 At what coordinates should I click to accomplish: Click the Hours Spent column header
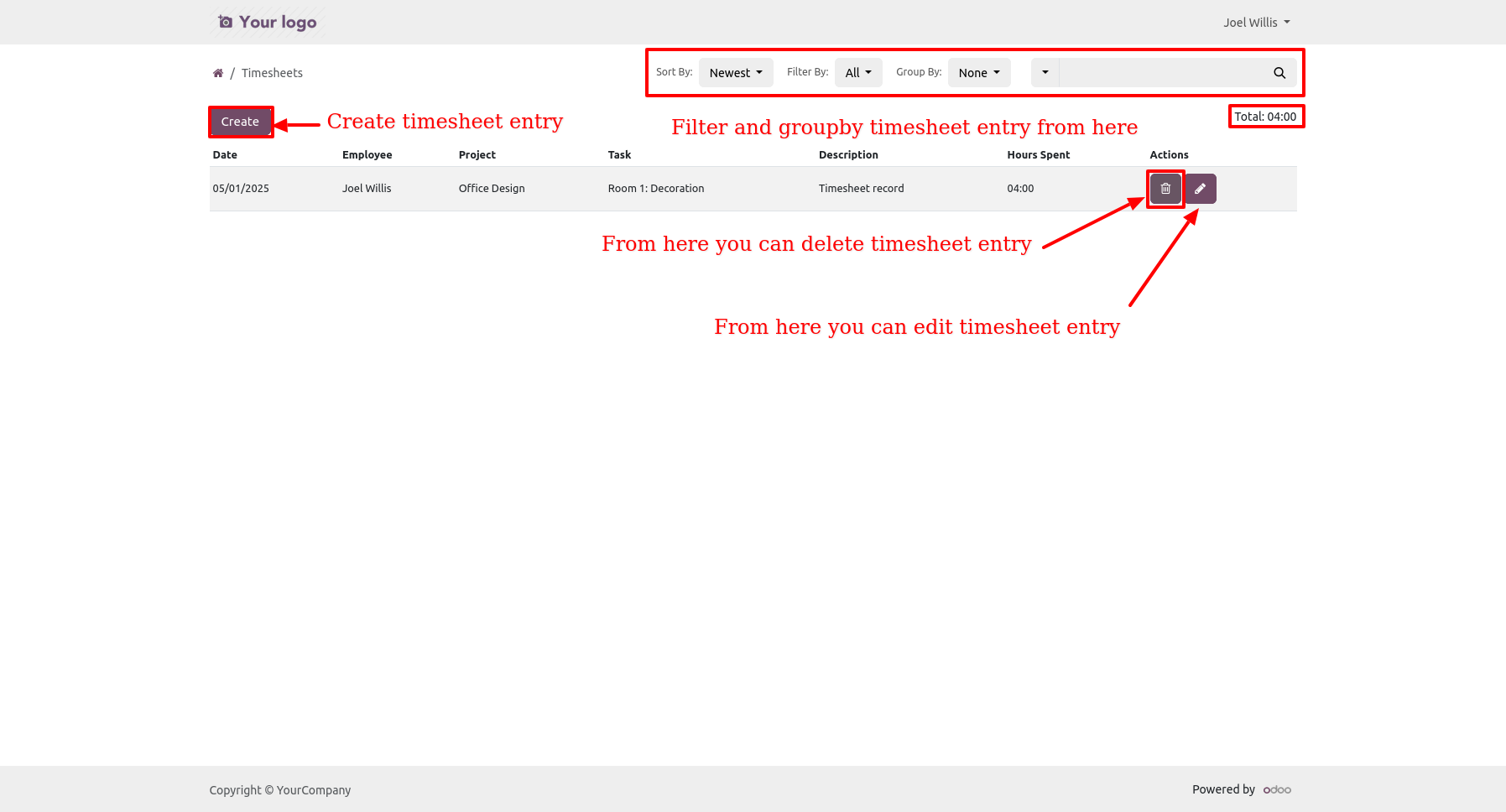click(x=1038, y=155)
